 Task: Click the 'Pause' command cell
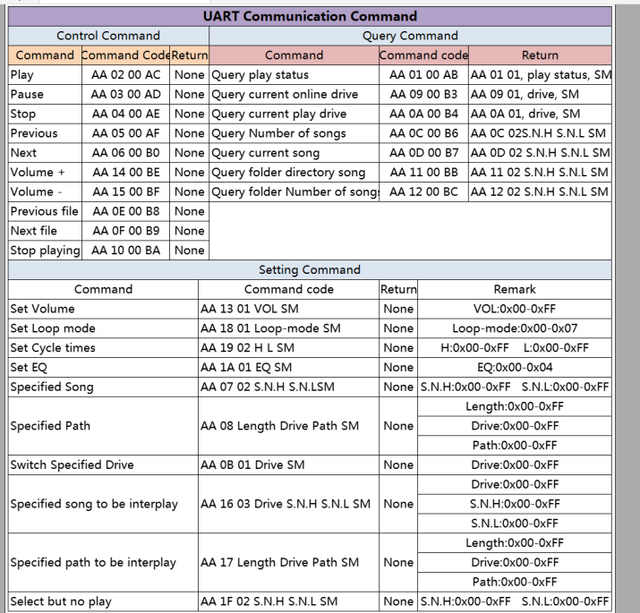point(45,95)
